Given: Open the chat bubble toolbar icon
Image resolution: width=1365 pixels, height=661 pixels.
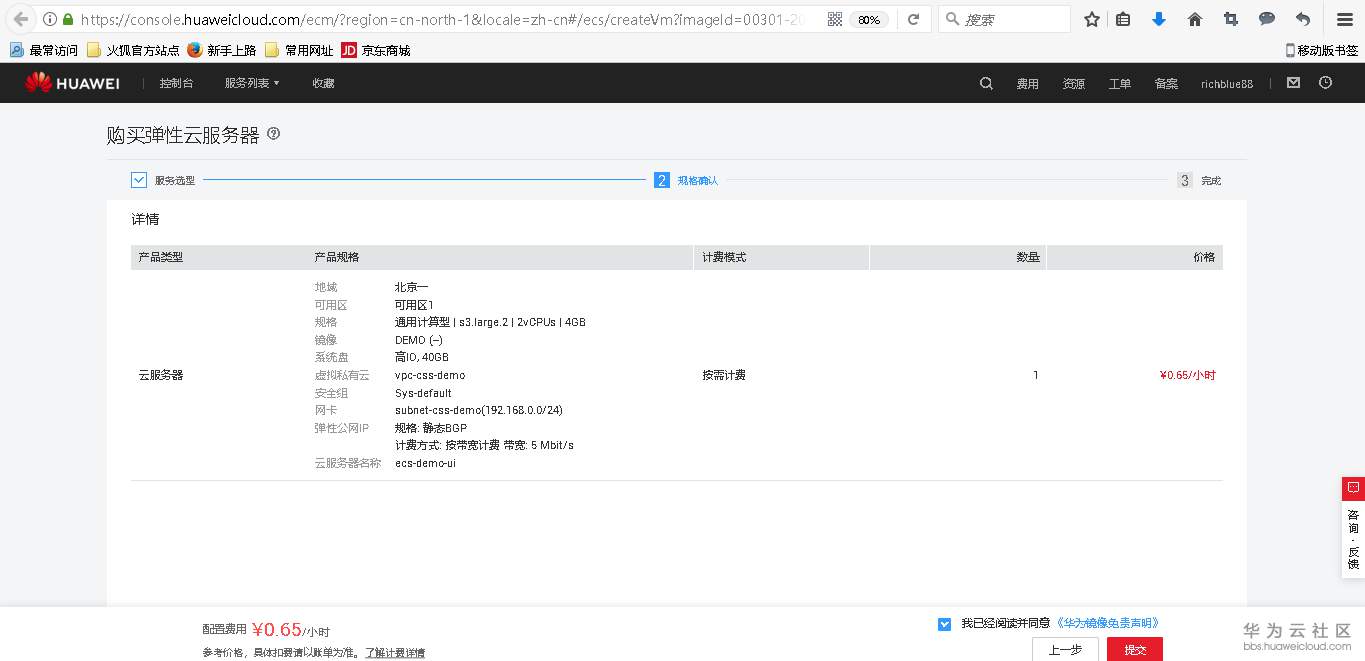Looking at the screenshot, I should (x=1267, y=19).
